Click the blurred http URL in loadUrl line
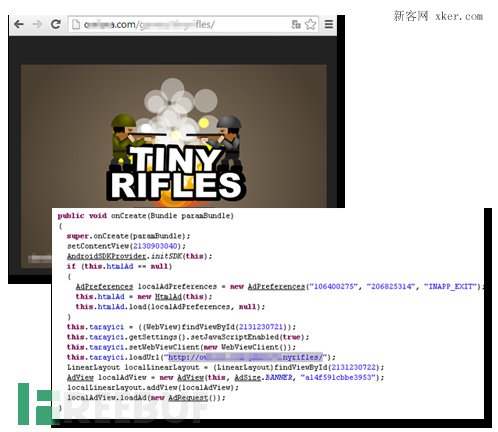Screen dimensions: 498x432 (x=245, y=357)
